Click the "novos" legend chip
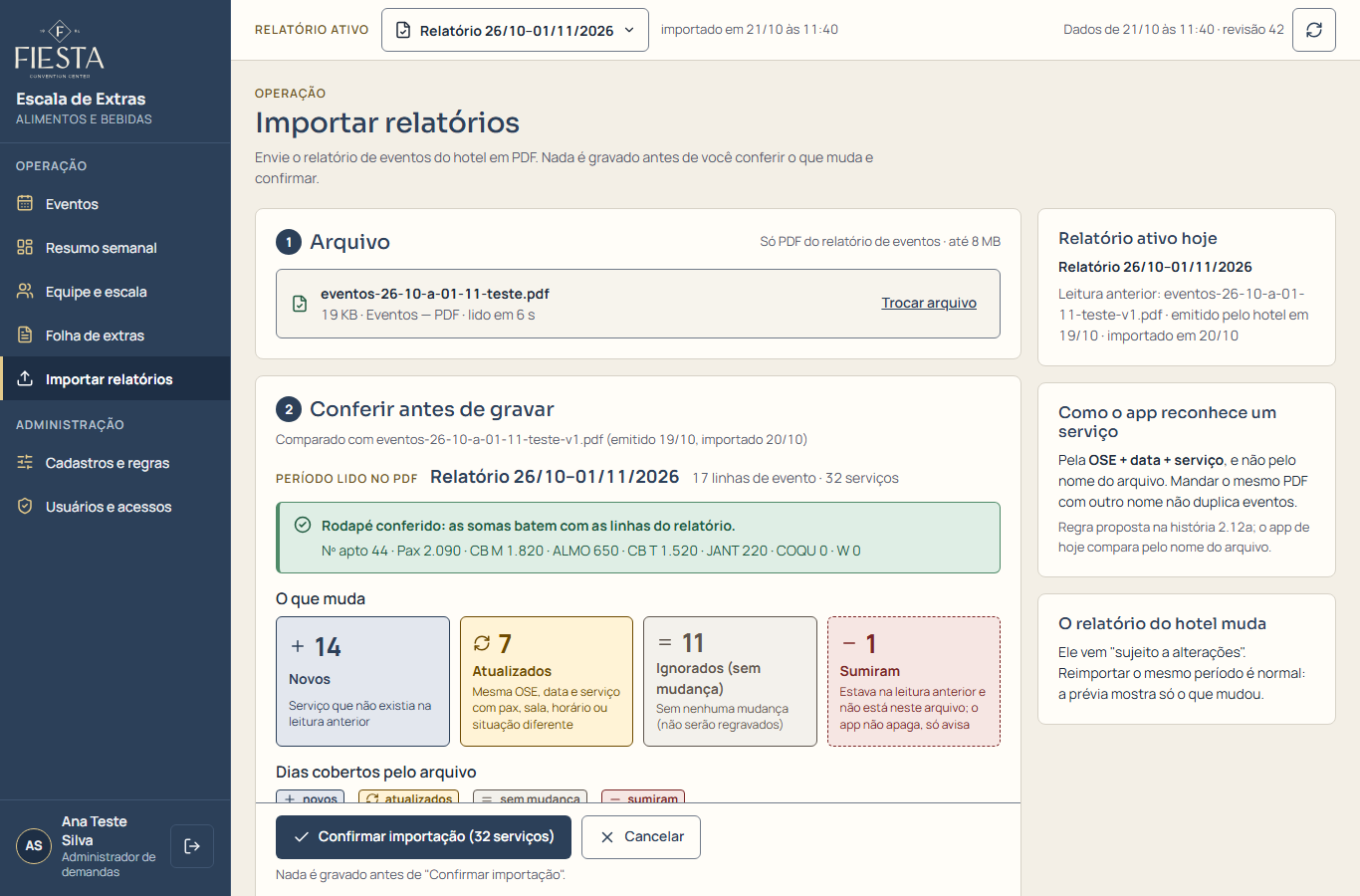Viewport: 1360px width, 896px height. tap(311, 797)
